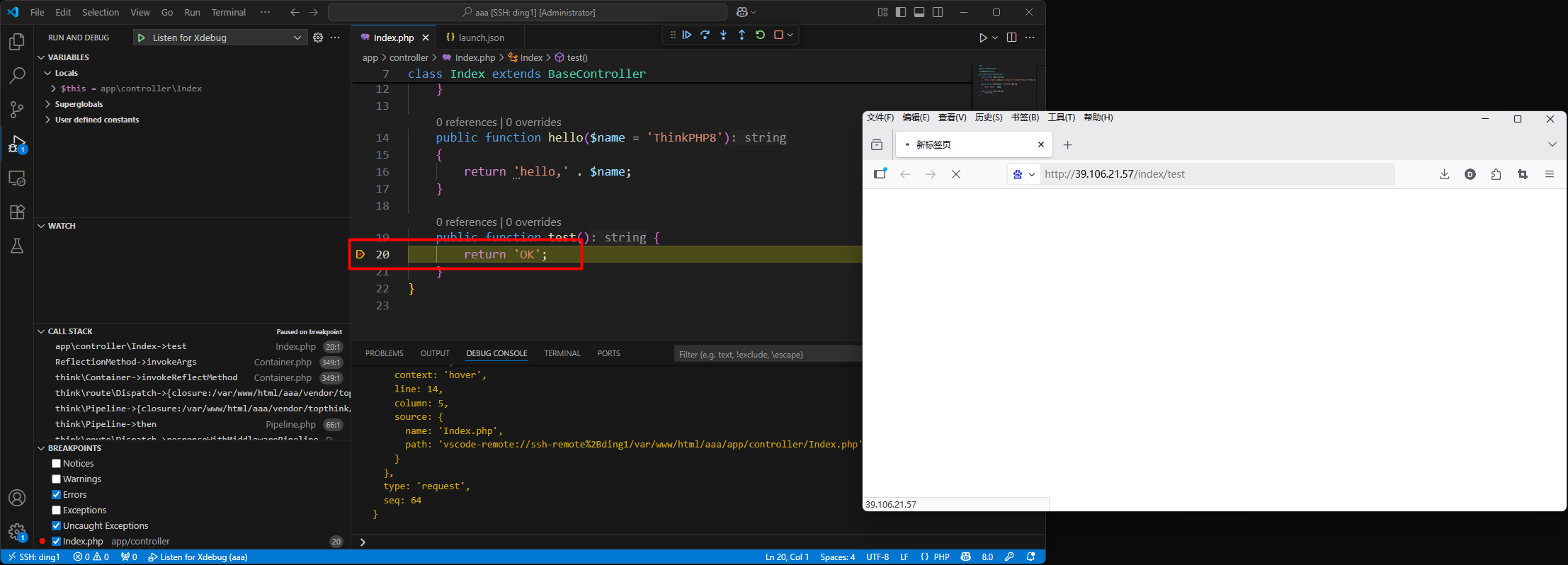Image resolution: width=1568 pixels, height=565 pixels.
Task: Disable Index.php breakpoint checkbox
Action: click(x=56, y=542)
